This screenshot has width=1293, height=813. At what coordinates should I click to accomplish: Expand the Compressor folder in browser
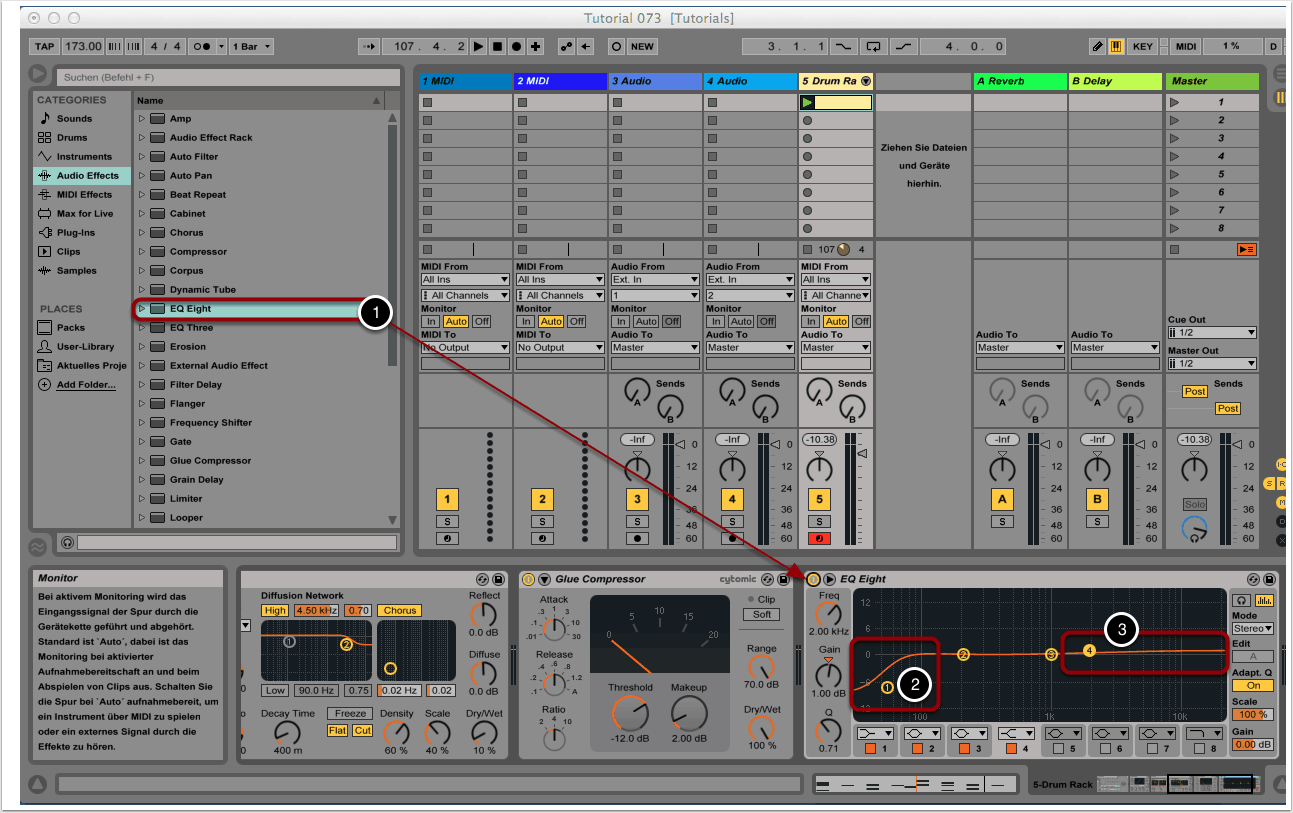pyautogui.click(x=142, y=252)
